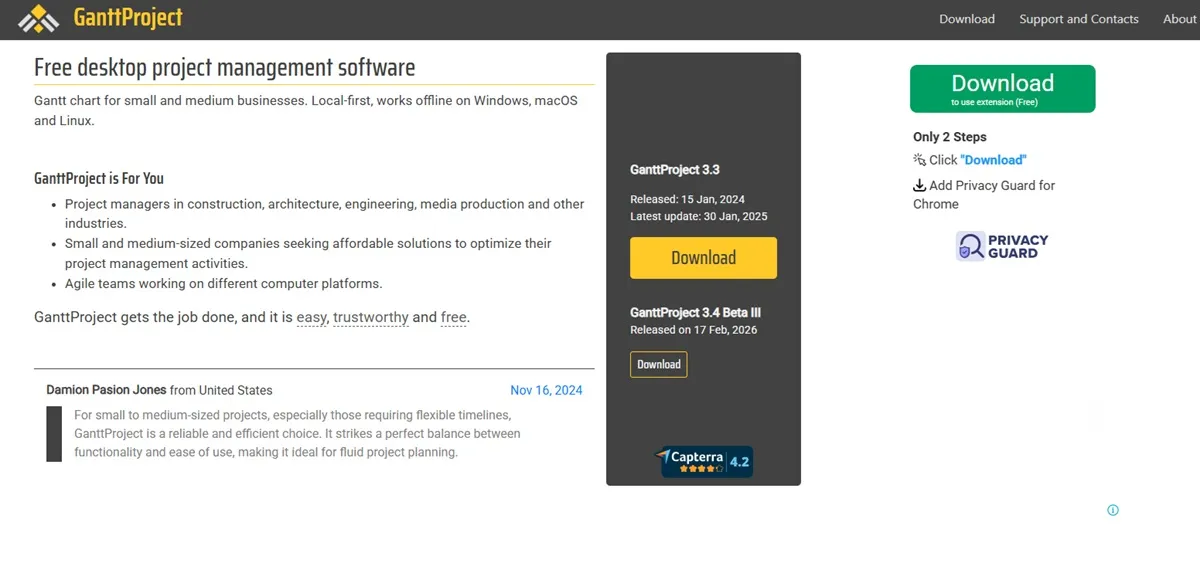Click the "Gantt chart for small and medium businesses" description
Viewport: 1200px width, 563px height.
click(x=306, y=110)
